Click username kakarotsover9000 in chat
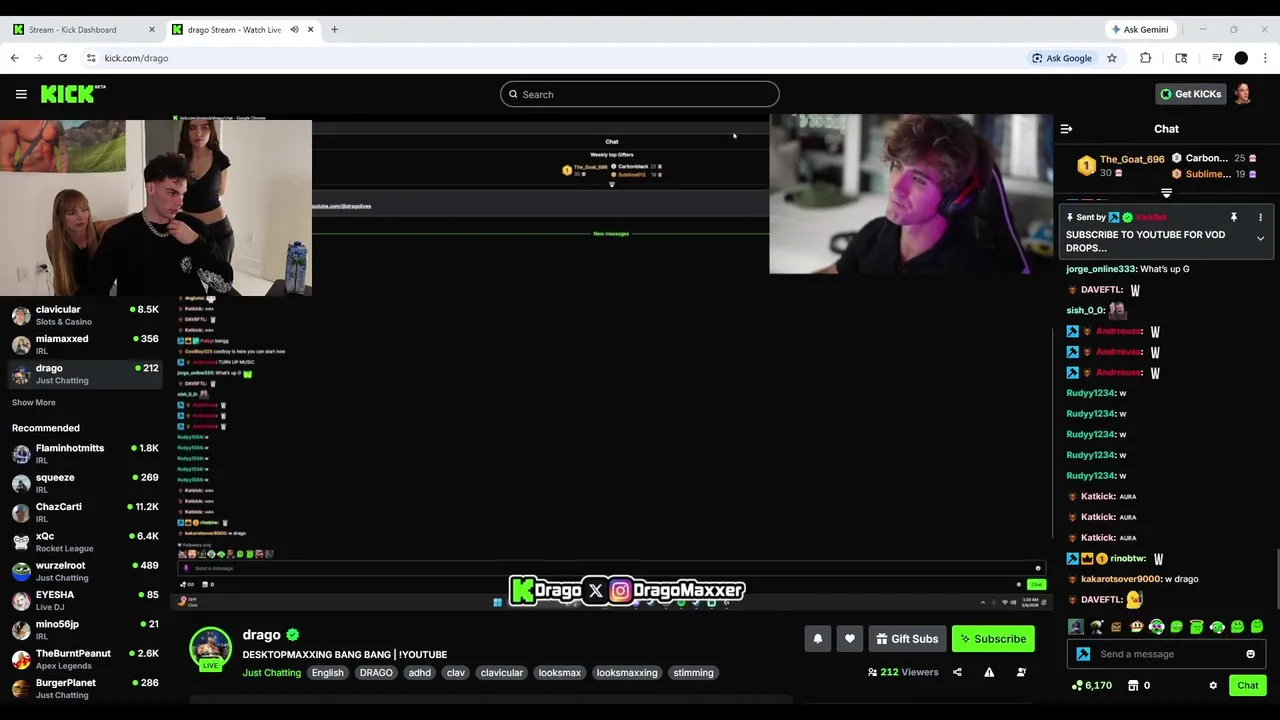This screenshot has width=1280, height=720. coord(1121,579)
